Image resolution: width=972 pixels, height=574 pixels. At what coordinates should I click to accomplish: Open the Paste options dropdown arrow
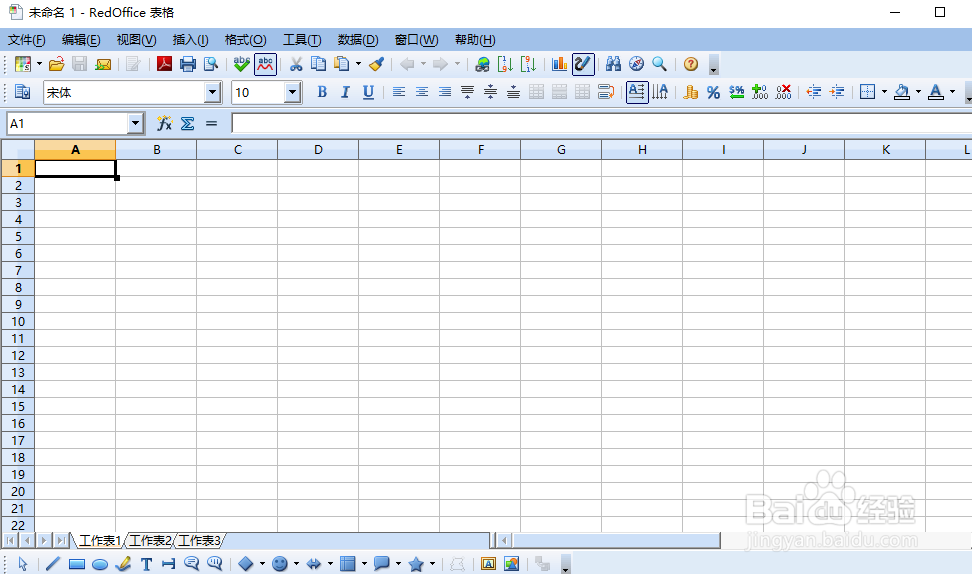coord(358,64)
